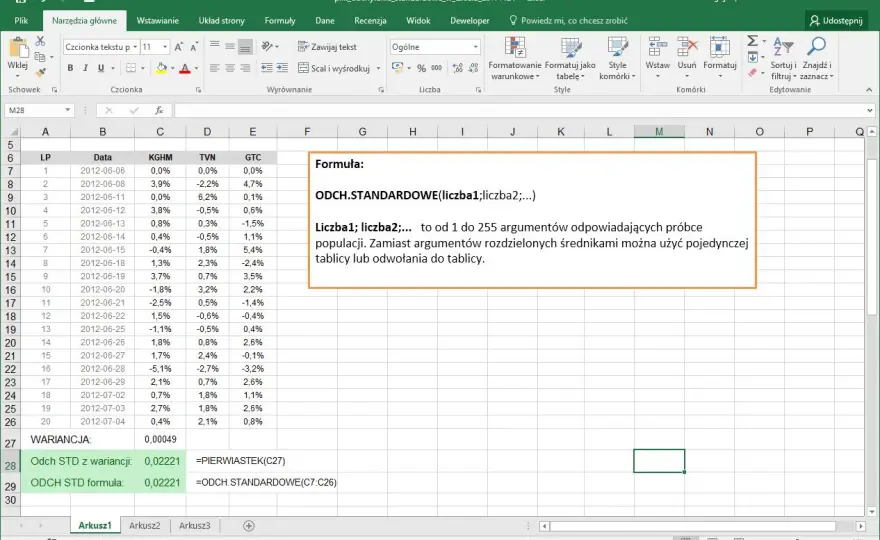Open the Plik tab

point(21,20)
